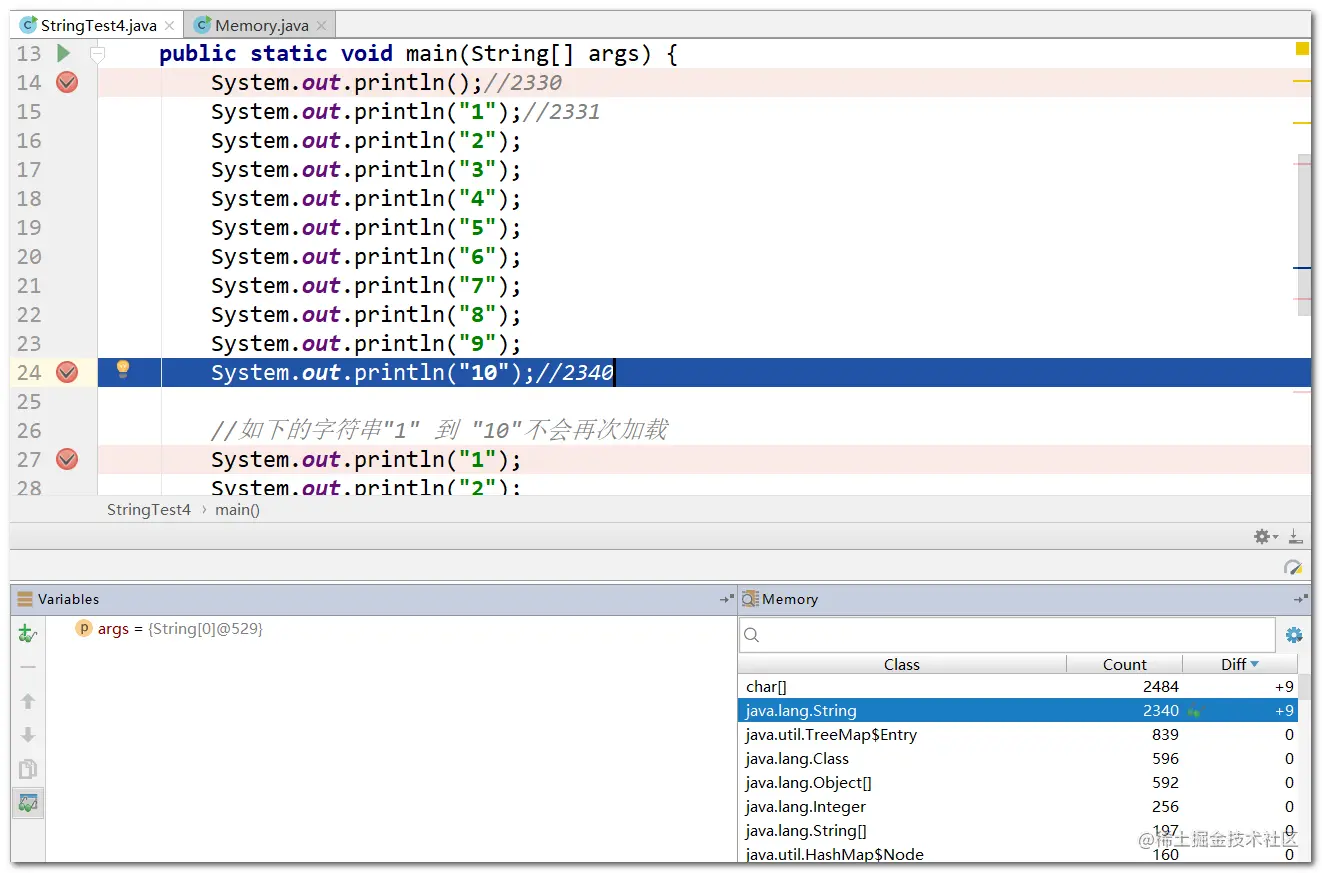1322x873 pixels.
Task: Click the duplicate watch copy icon
Action: click(x=28, y=769)
